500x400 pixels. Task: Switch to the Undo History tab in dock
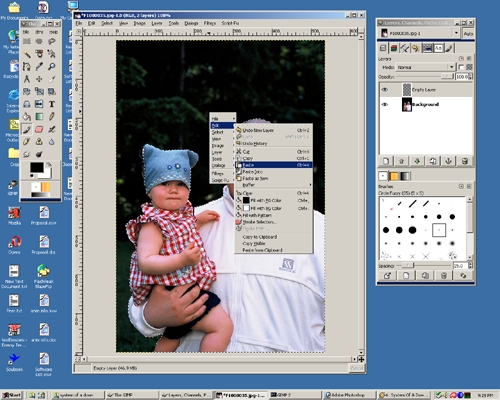point(415,48)
